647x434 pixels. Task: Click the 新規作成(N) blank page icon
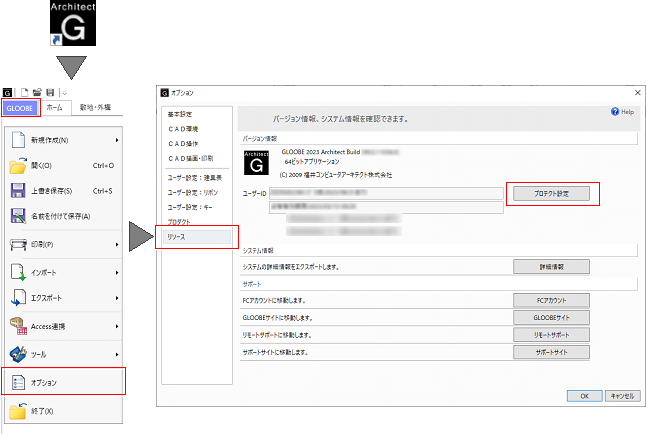18,140
